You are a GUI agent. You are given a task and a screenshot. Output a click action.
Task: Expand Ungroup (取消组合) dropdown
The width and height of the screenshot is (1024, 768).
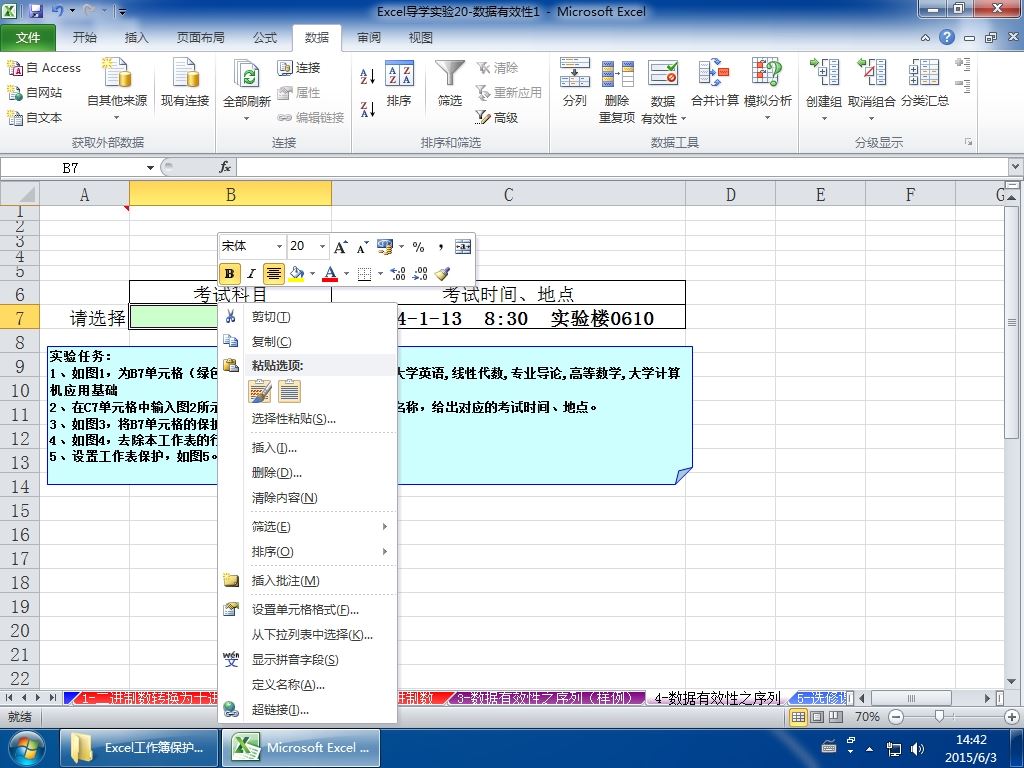tap(871, 119)
